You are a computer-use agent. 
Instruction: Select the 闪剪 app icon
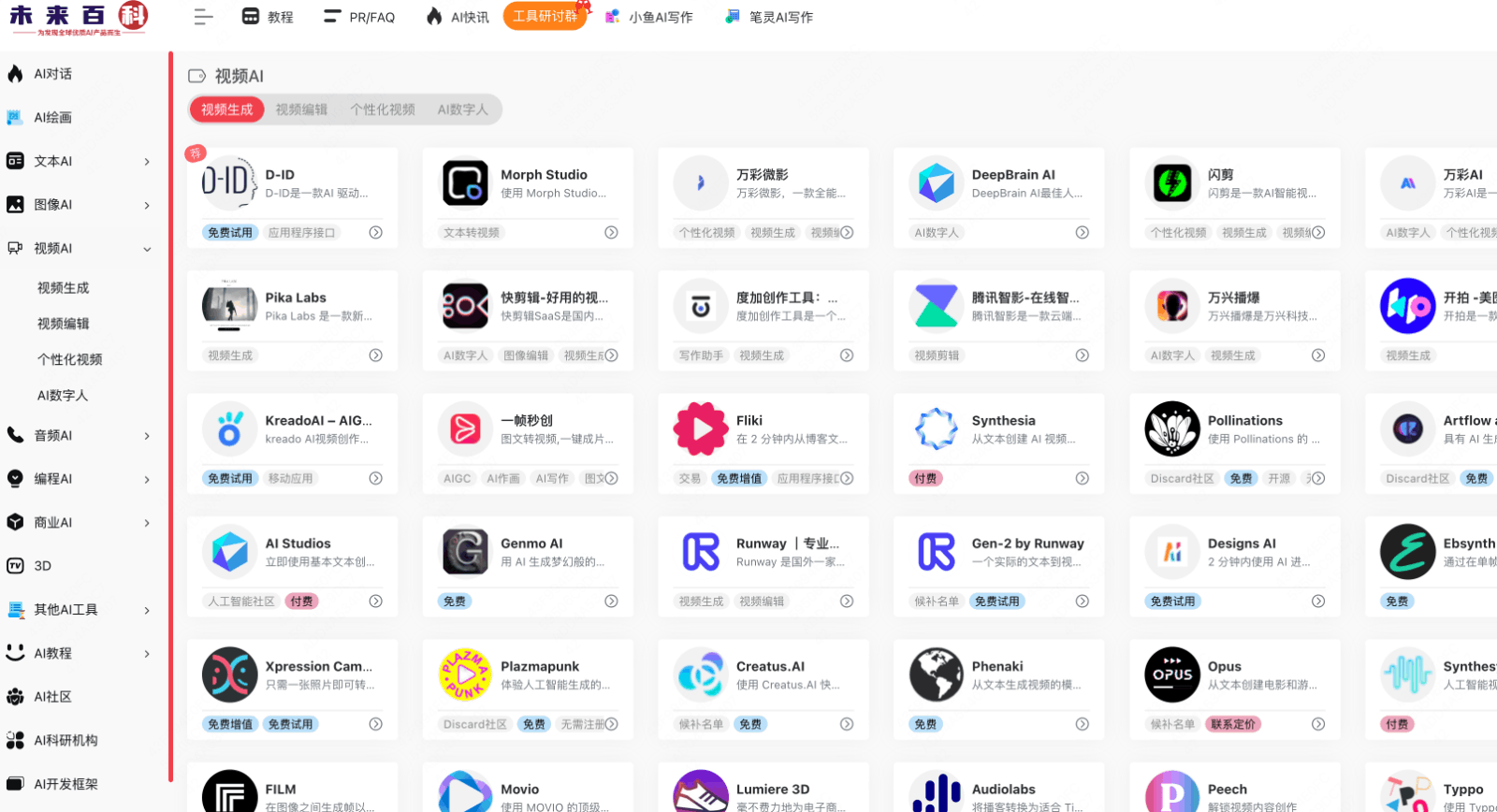click(x=1172, y=183)
